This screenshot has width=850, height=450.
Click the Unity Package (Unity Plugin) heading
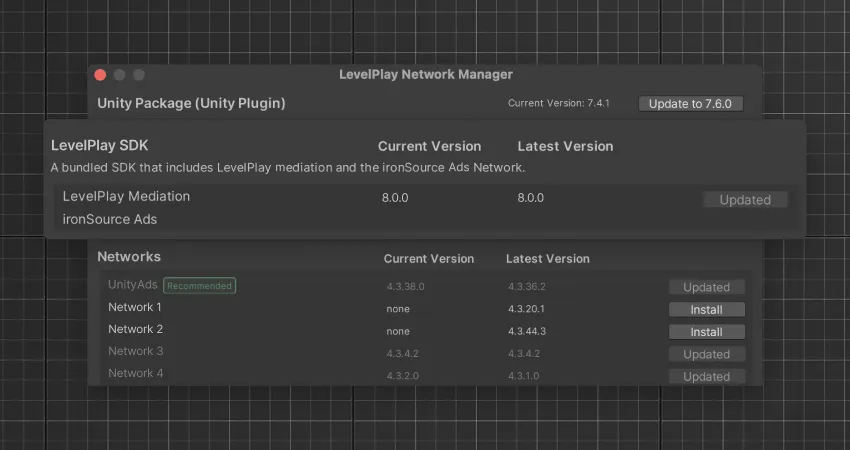tap(191, 103)
